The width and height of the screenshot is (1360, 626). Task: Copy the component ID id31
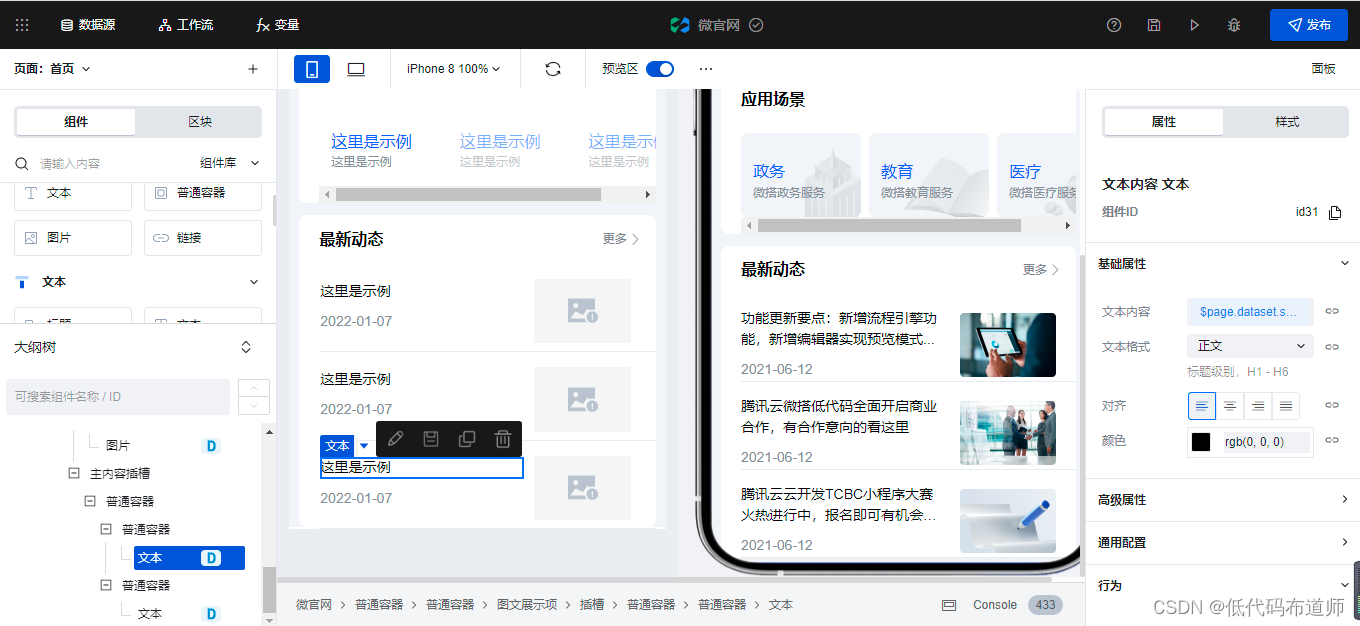pos(1334,213)
